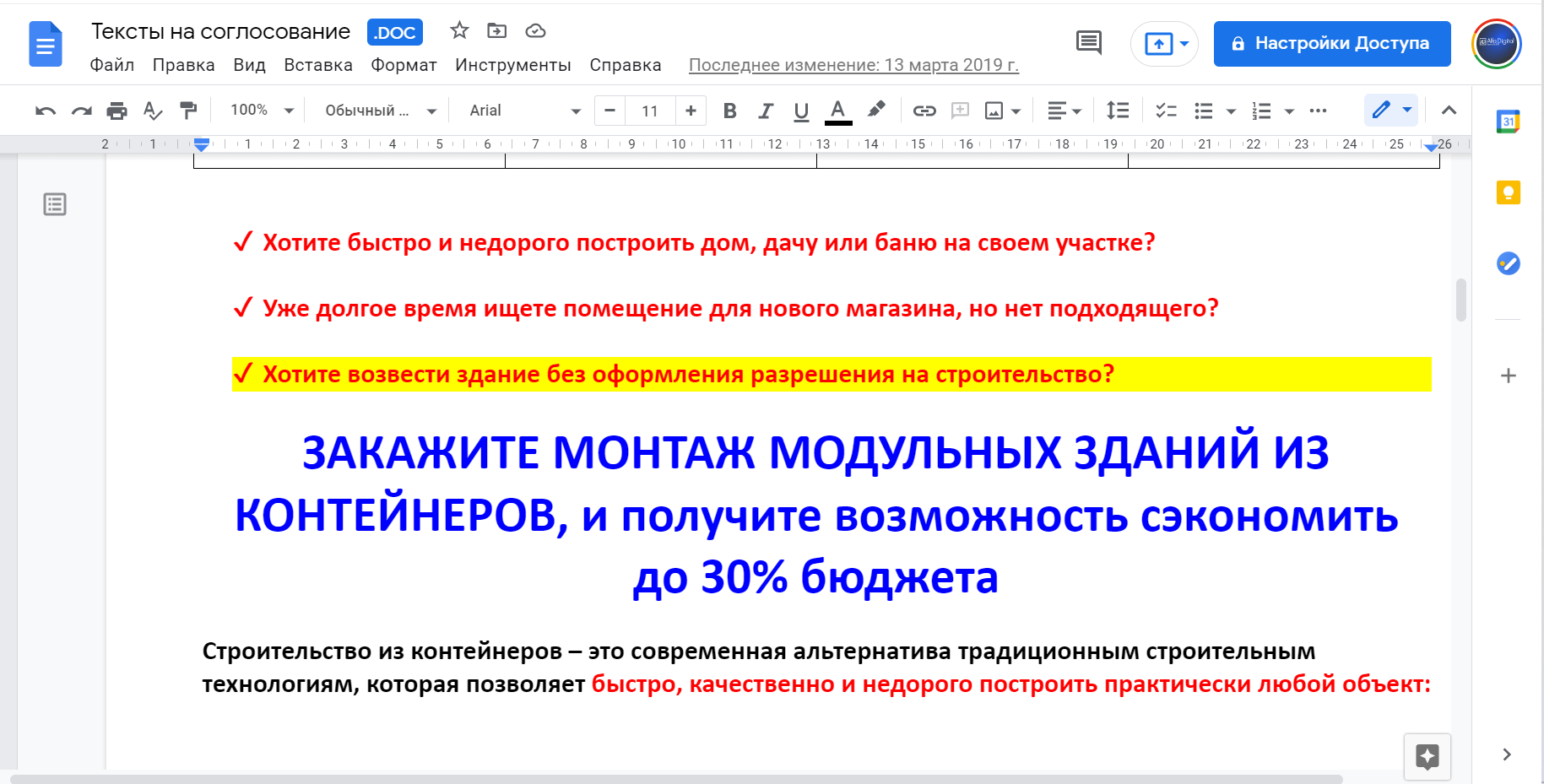Image resolution: width=1544 pixels, height=784 pixels.
Task: Open the Вставка menu
Action: click(x=318, y=65)
